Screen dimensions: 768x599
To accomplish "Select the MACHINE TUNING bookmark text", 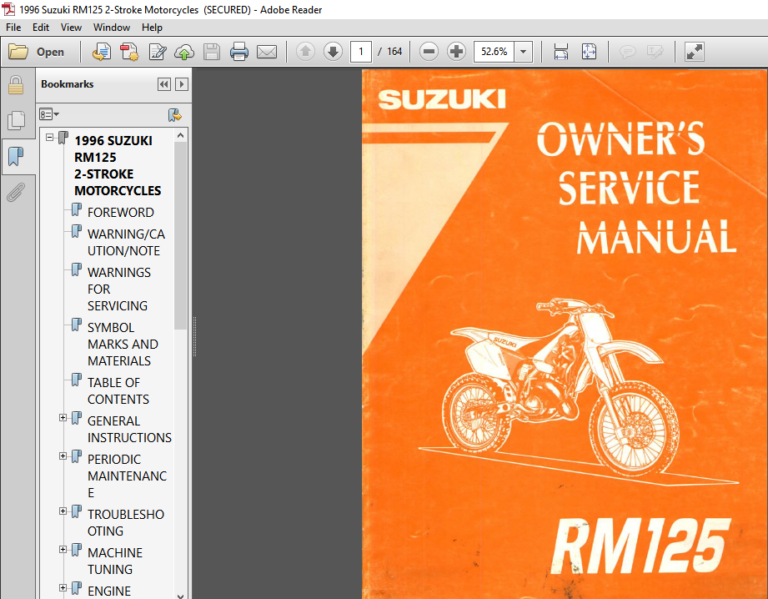I will pos(115,561).
